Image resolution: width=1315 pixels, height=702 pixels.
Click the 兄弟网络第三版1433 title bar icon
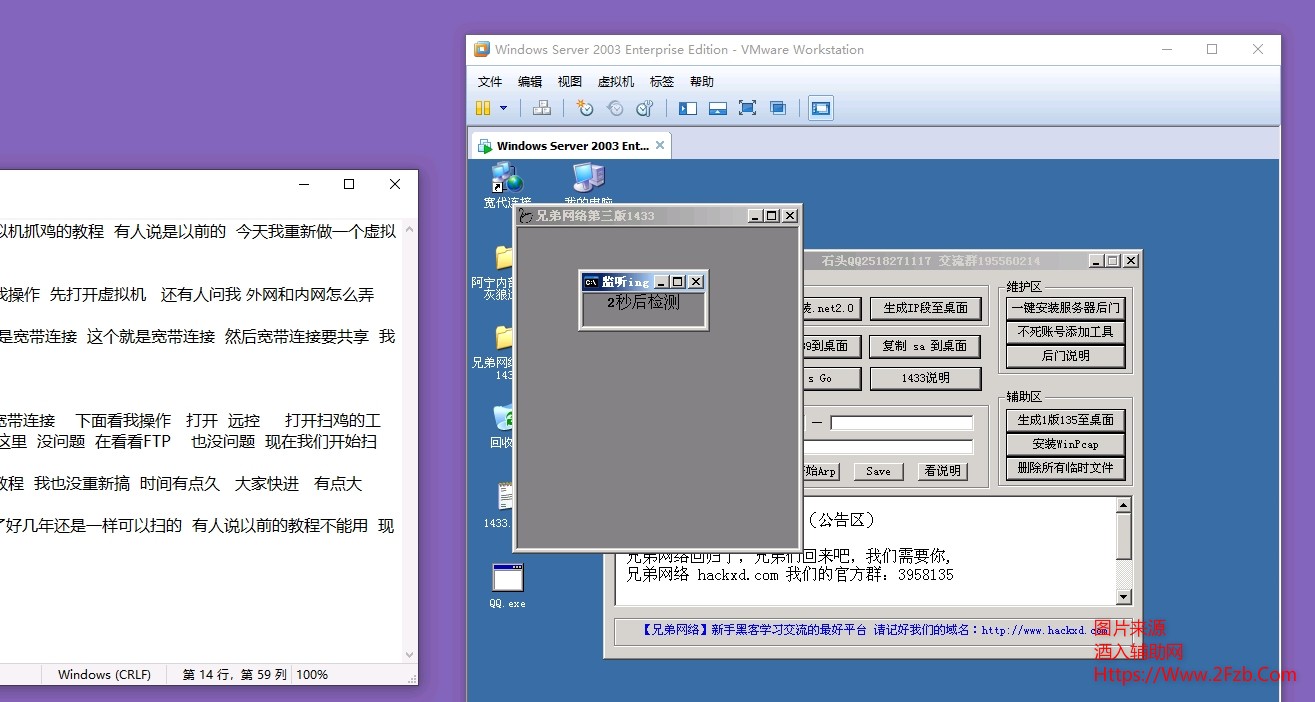point(524,216)
